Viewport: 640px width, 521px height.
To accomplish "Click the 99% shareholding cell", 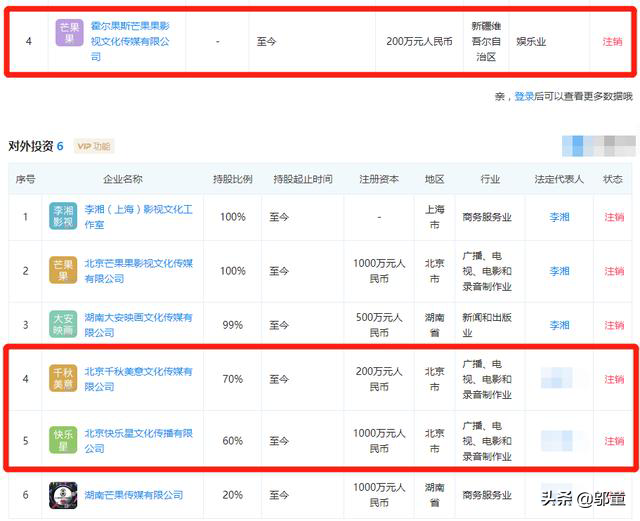I will [x=233, y=325].
